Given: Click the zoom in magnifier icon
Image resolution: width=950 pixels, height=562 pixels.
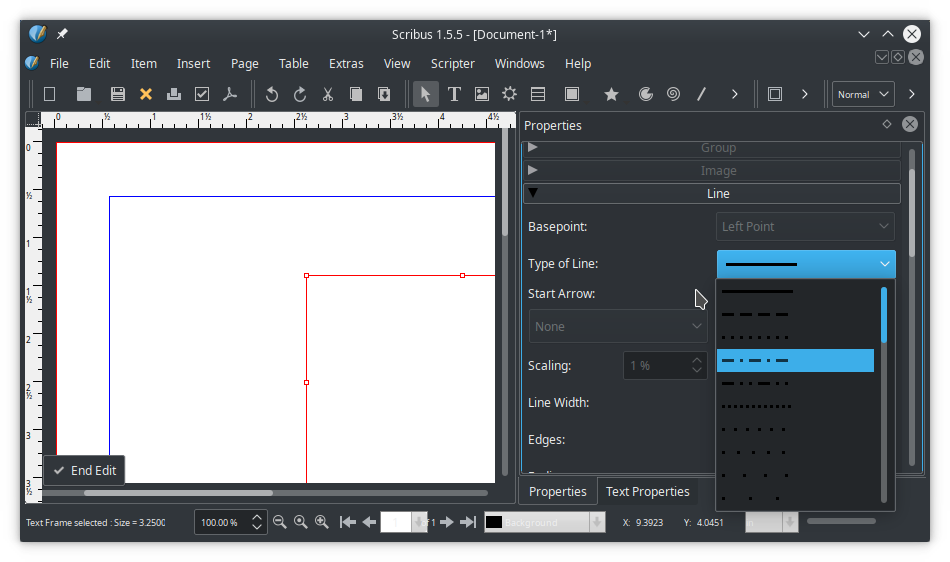Looking at the screenshot, I should [322, 522].
